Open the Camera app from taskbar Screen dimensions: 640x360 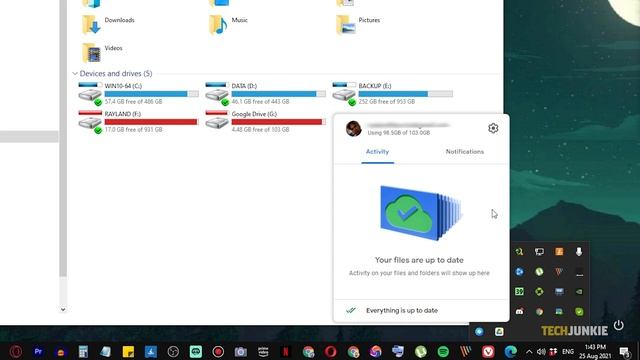pos(240,351)
